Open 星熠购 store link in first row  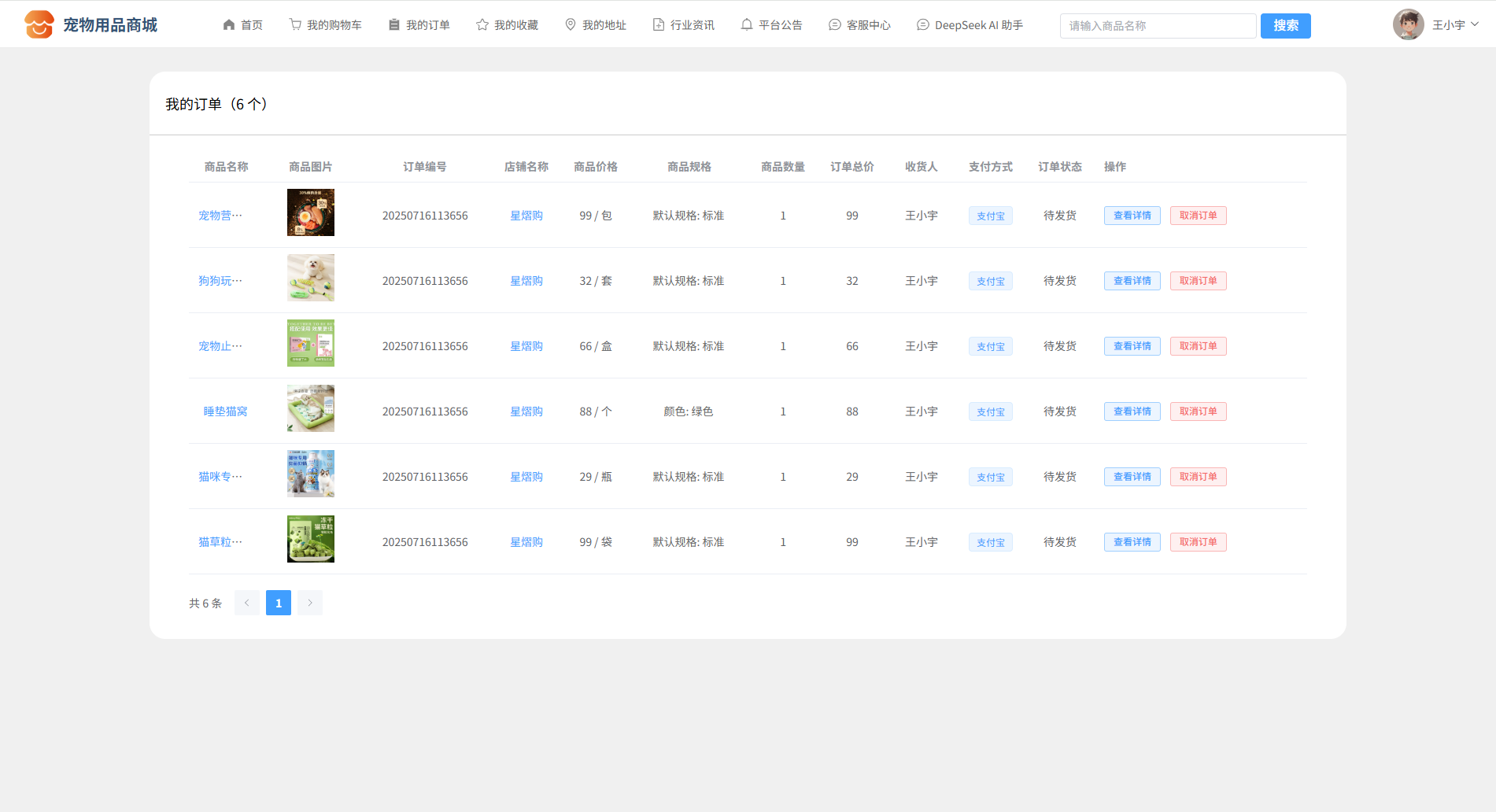(526, 216)
